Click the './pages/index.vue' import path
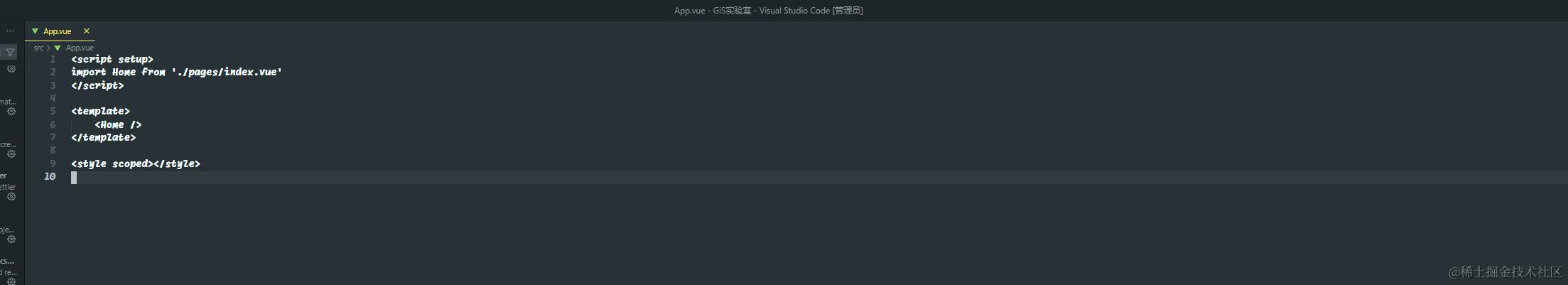Image resolution: width=1568 pixels, height=285 pixels. (x=227, y=72)
